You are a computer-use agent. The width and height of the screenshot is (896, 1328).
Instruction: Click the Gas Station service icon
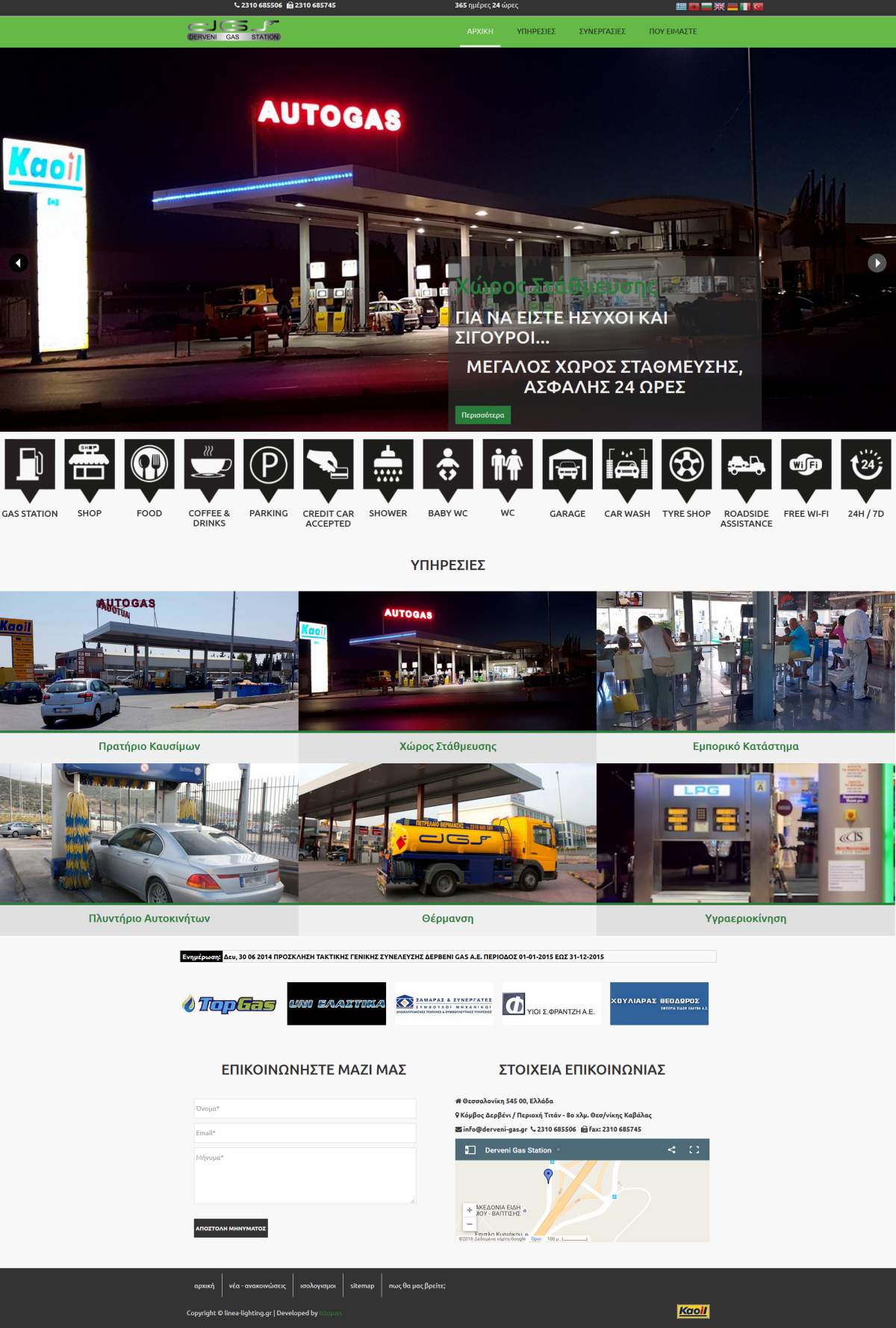click(x=30, y=471)
